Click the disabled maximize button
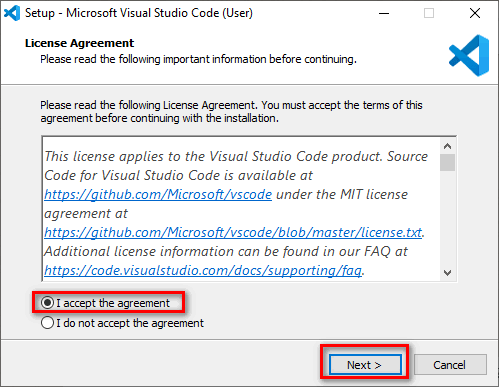 pyautogui.click(x=429, y=13)
